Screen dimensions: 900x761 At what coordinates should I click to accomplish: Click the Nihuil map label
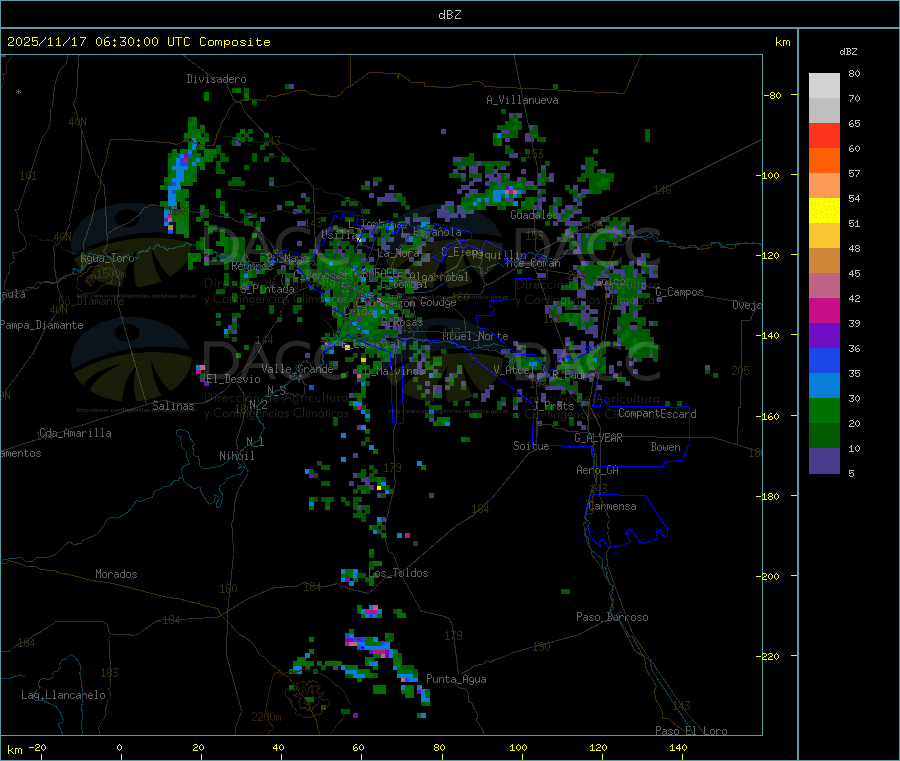tap(236, 456)
